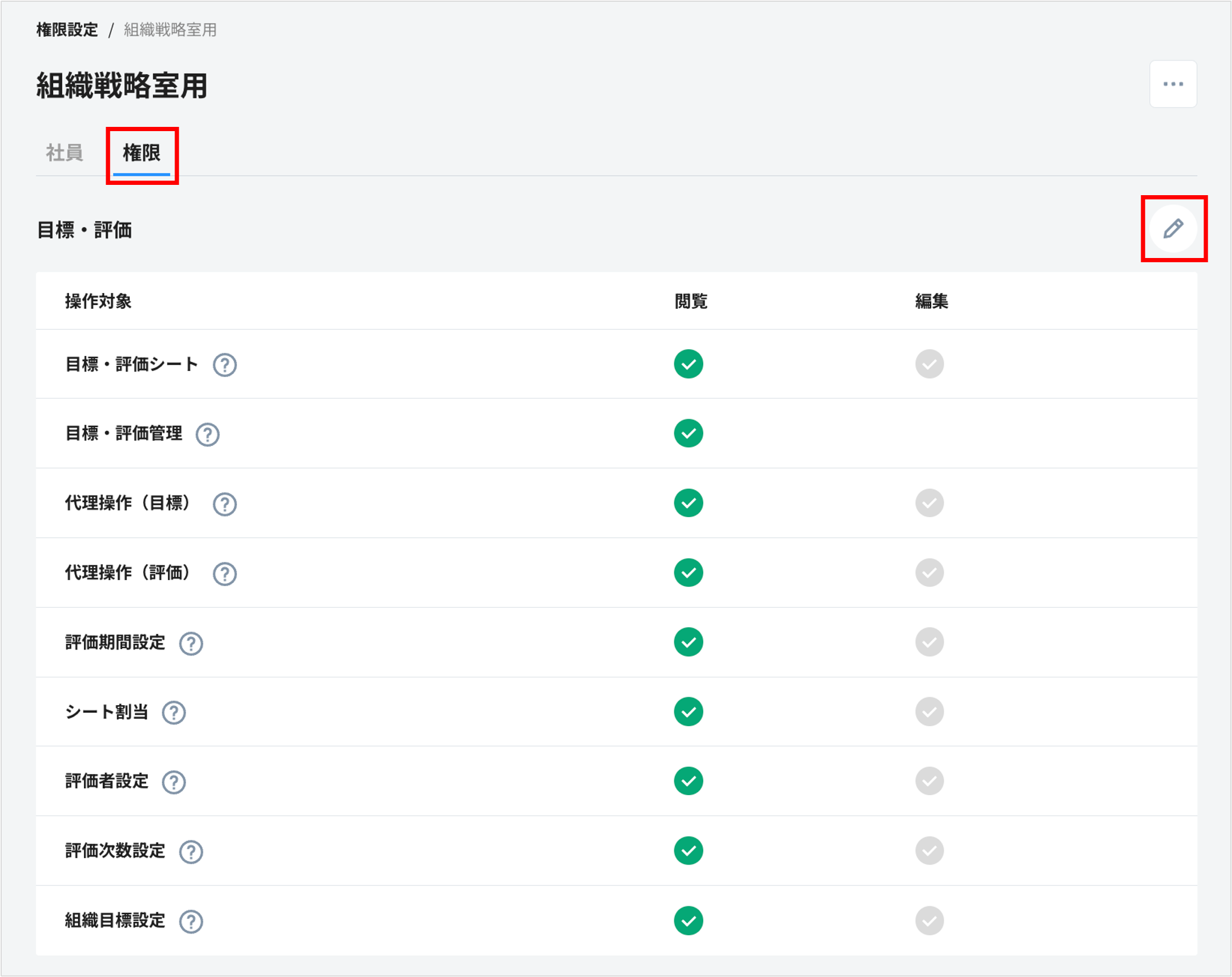
Task: Click the 操作対象 column header
Action: [x=100, y=301]
